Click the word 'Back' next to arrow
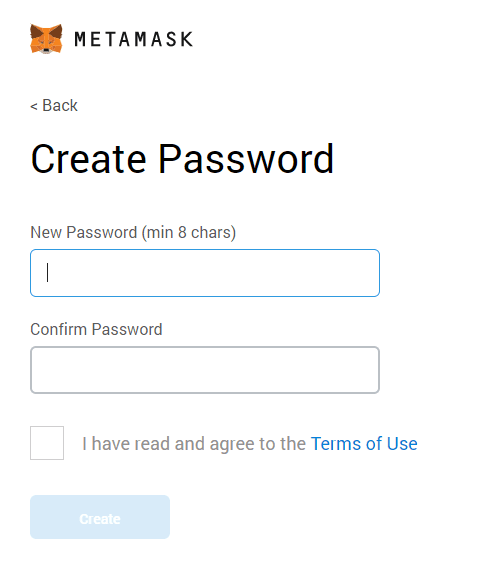The width and height of the screenshot is (482, 571). [60, 106]
